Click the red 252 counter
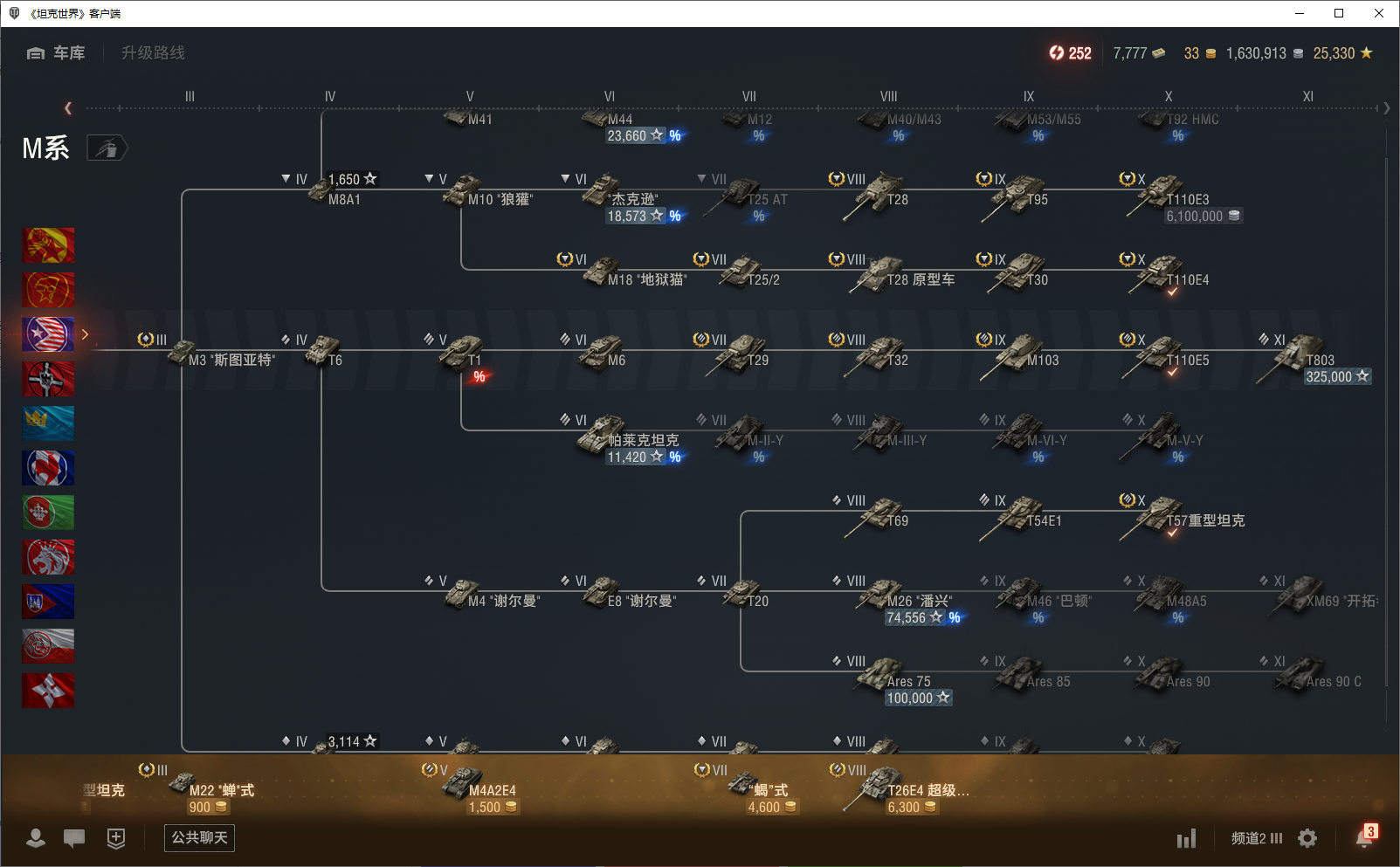The image size is (1400, 867). tap(1071, 53)
